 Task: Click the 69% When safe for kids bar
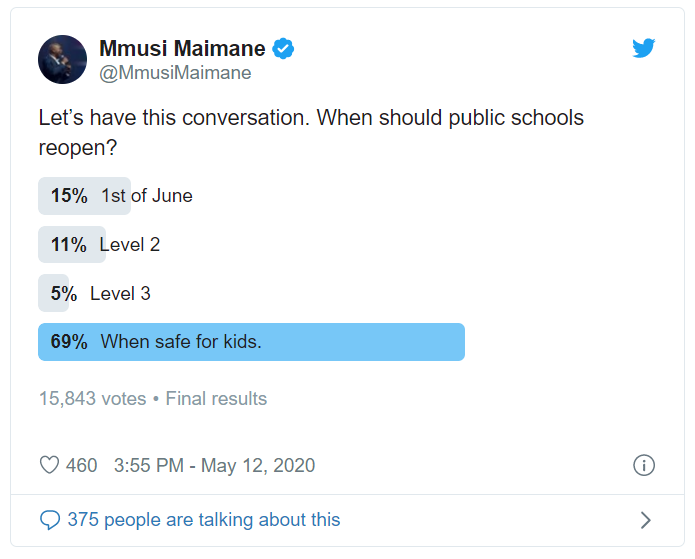(251, 342)
